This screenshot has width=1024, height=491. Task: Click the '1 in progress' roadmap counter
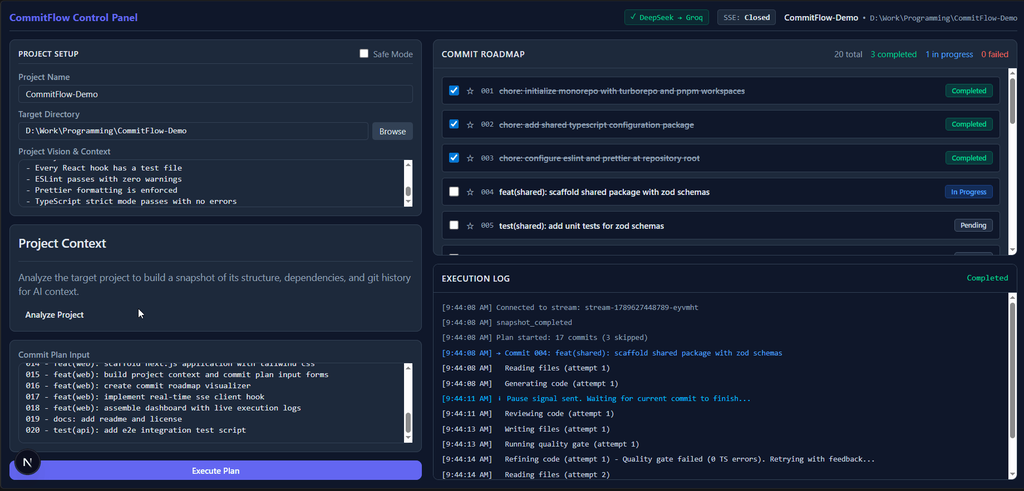point(949,54)
